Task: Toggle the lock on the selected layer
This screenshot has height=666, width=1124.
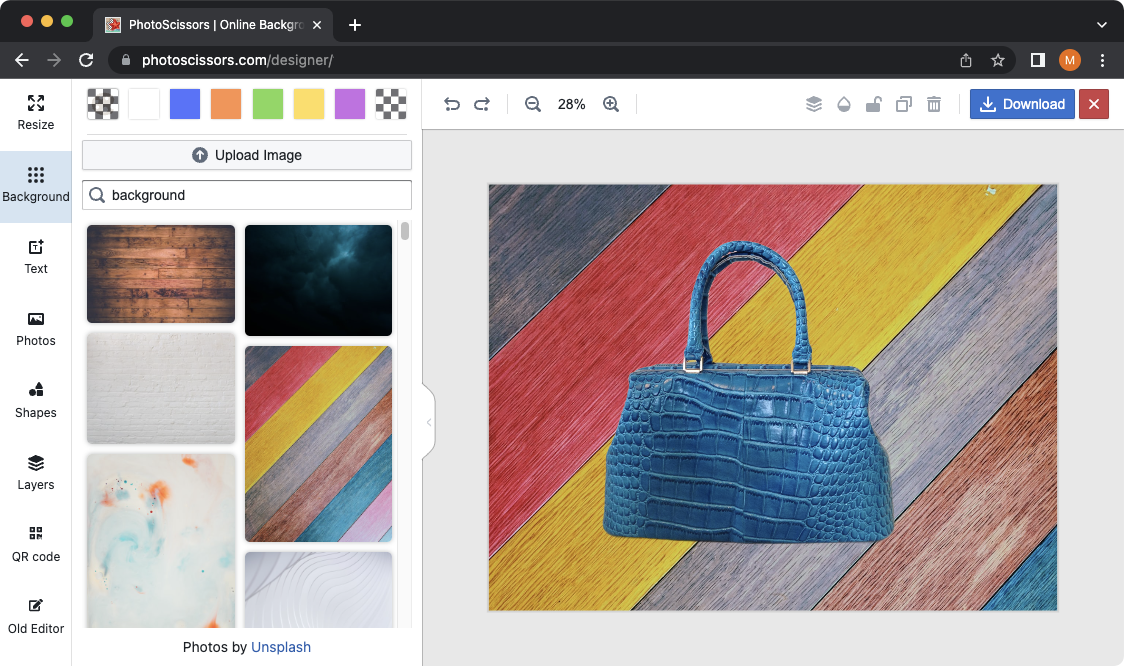Action: coord(874,103)
